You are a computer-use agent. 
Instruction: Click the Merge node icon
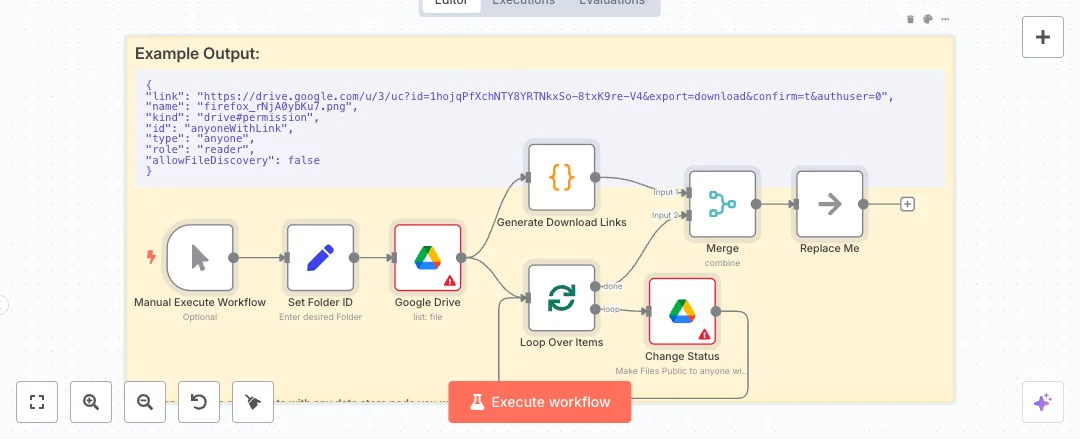coord(722,204)
